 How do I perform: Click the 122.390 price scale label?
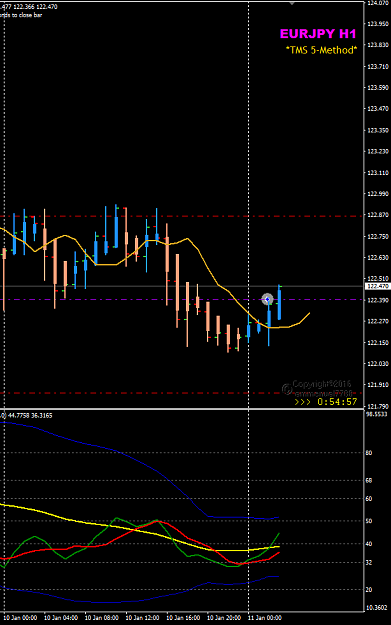[377, 300]
